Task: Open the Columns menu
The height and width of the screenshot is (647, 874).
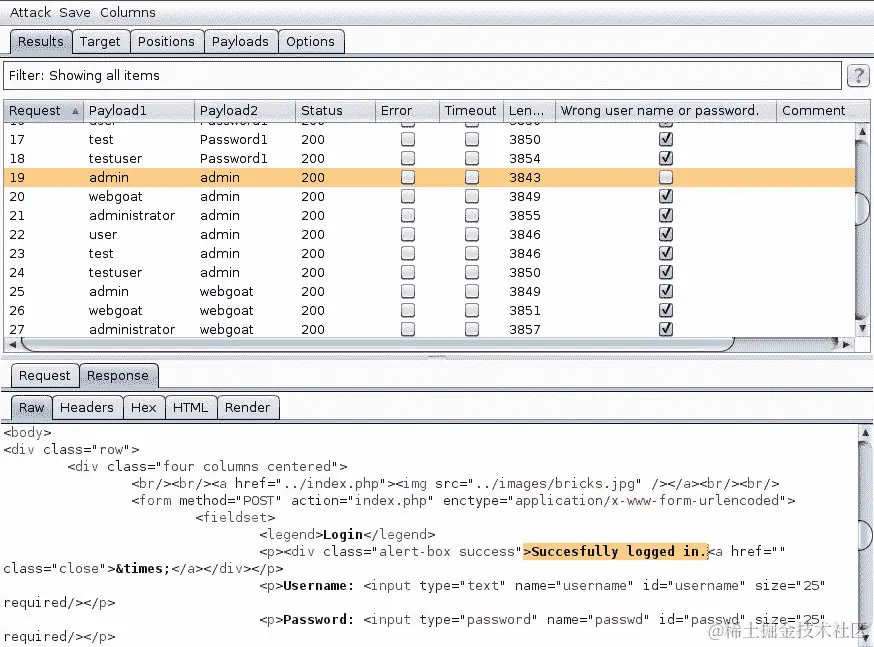Action: 128,12
